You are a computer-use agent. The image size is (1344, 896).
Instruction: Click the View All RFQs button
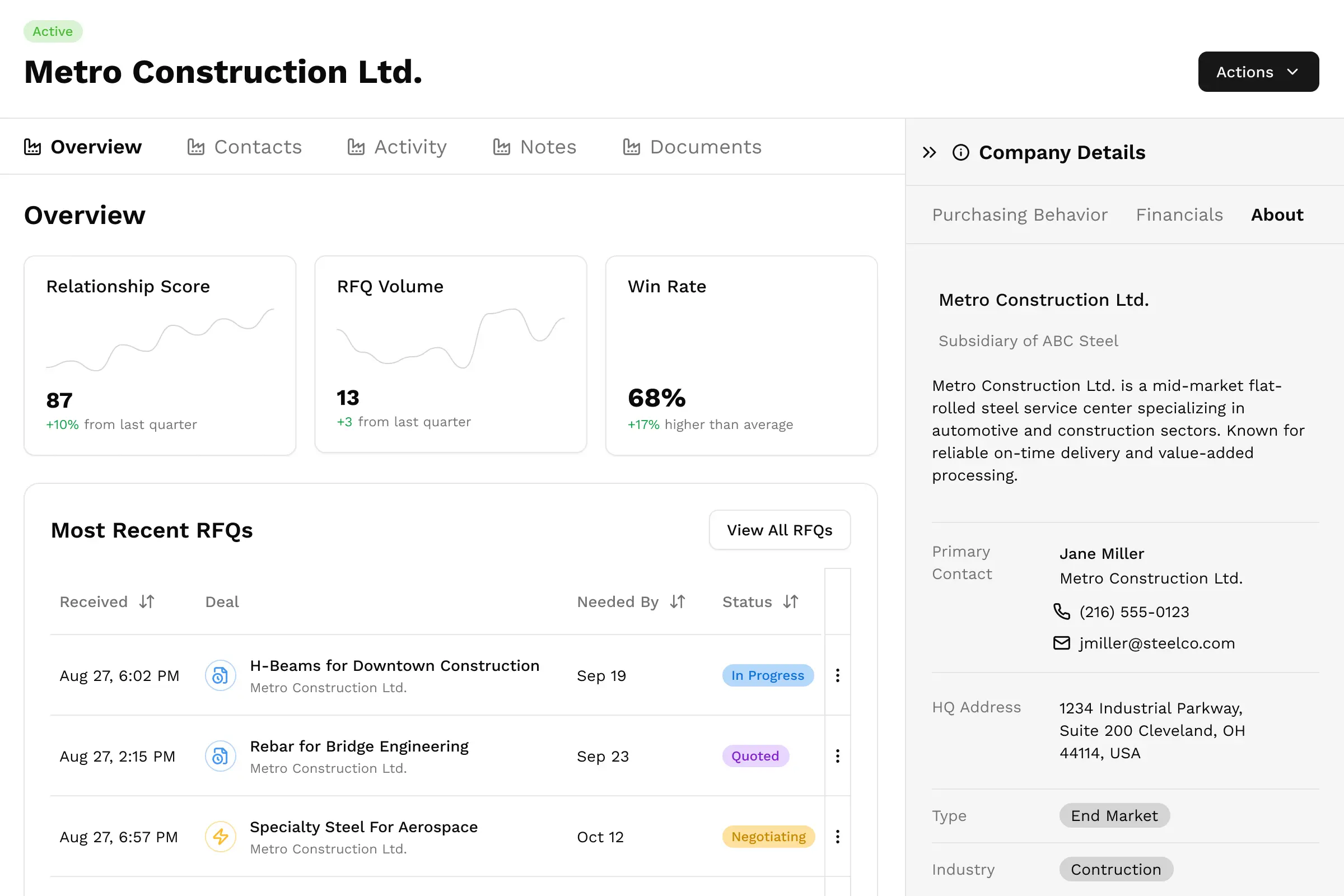[x=779, y=530]
